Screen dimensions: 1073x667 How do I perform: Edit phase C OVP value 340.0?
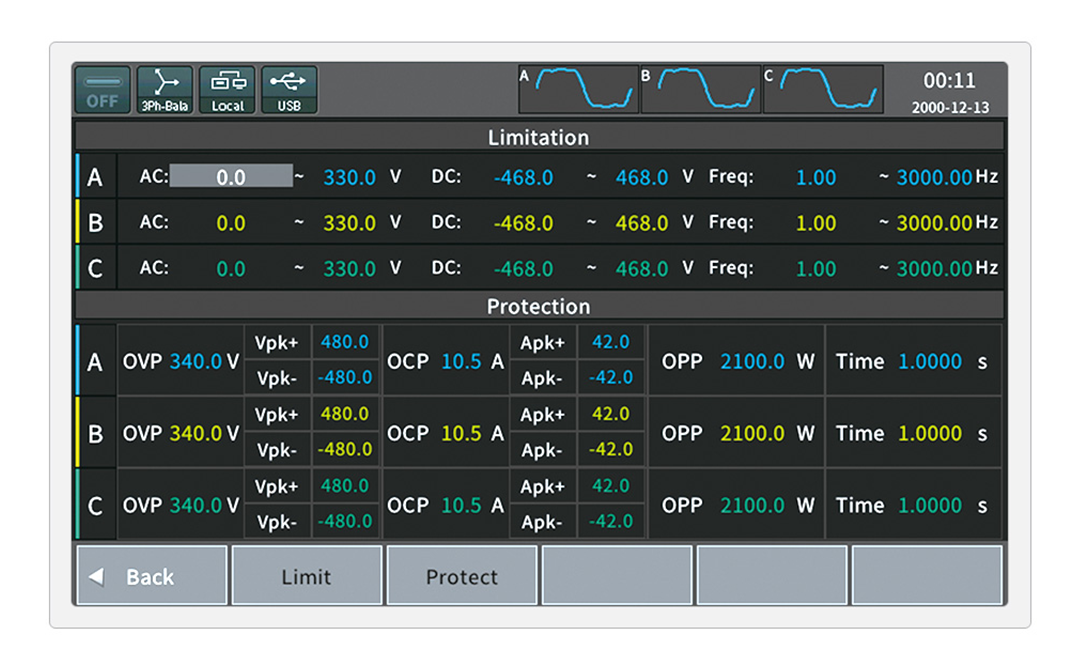[196, 505]
